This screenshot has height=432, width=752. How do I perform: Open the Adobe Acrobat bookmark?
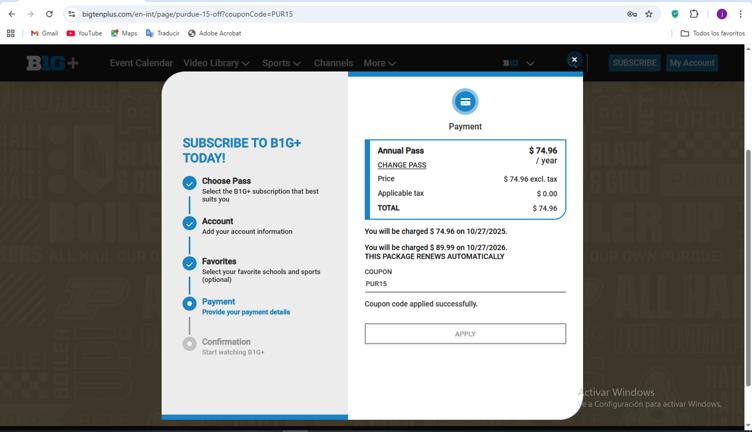[x=214, y=33]
